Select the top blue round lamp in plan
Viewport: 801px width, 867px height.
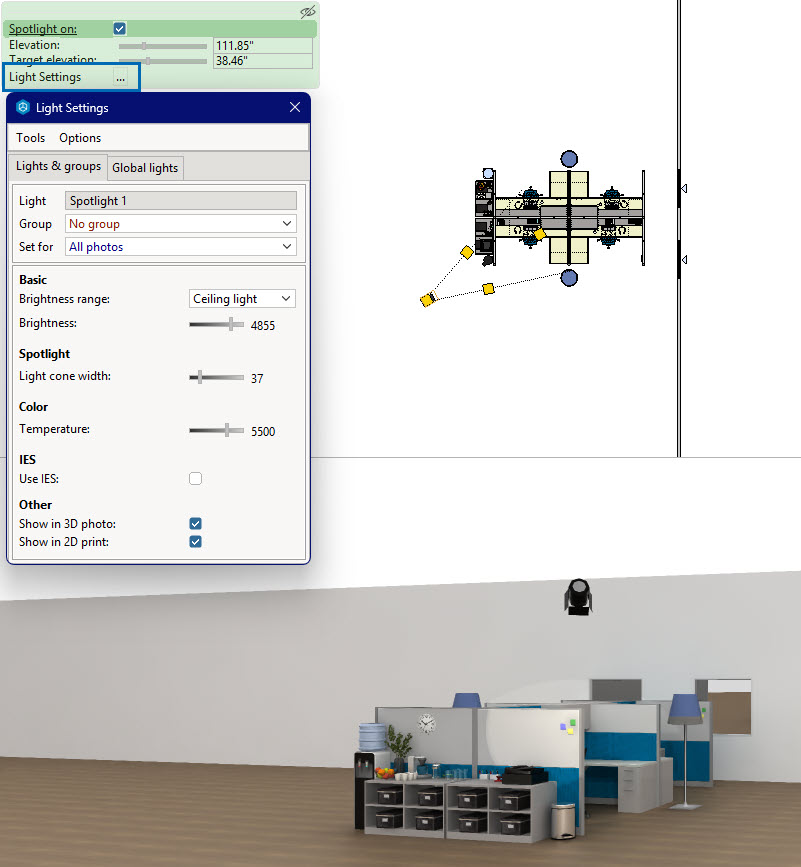point(569,159)
